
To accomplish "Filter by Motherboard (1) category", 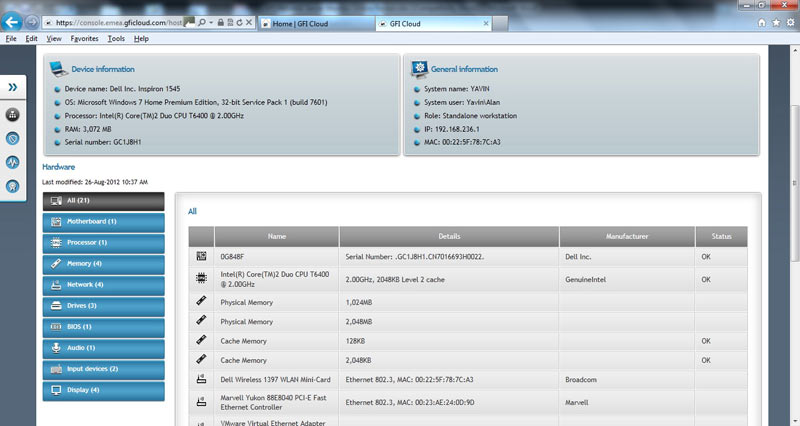I will point(104,222).
